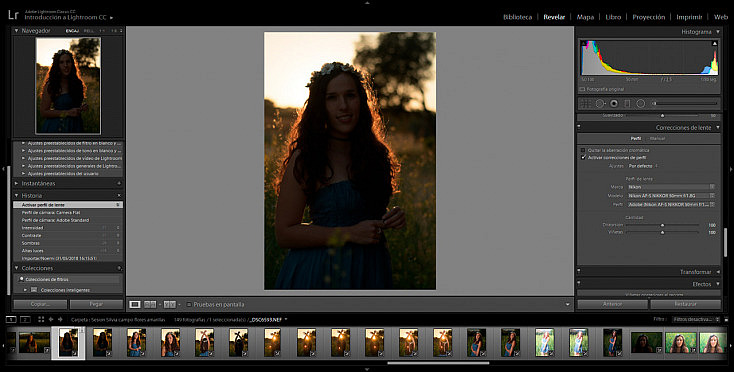Select the Radial Filter tool

tap(640, 103)
